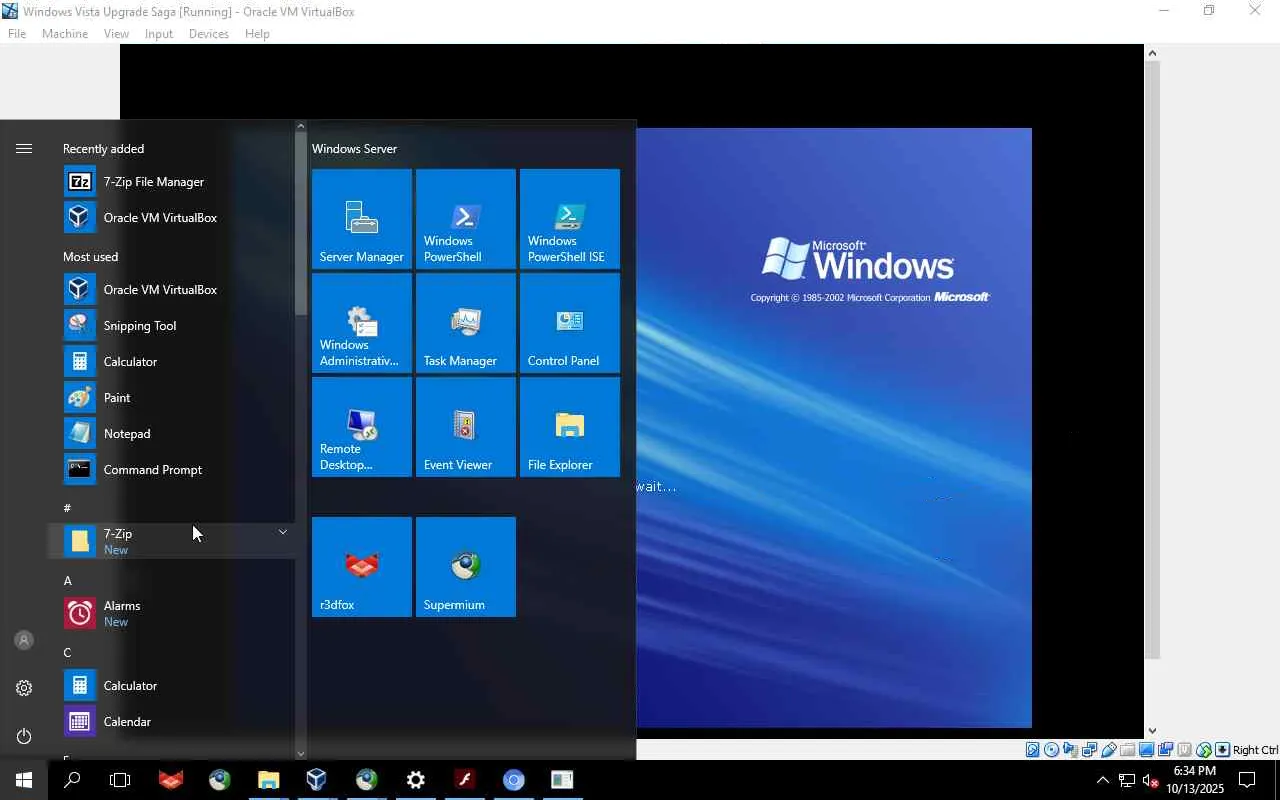Open 7-Zip File Manager under Recently added
The width and height of the screenshot is (1280, 800).
coord(171,182)
